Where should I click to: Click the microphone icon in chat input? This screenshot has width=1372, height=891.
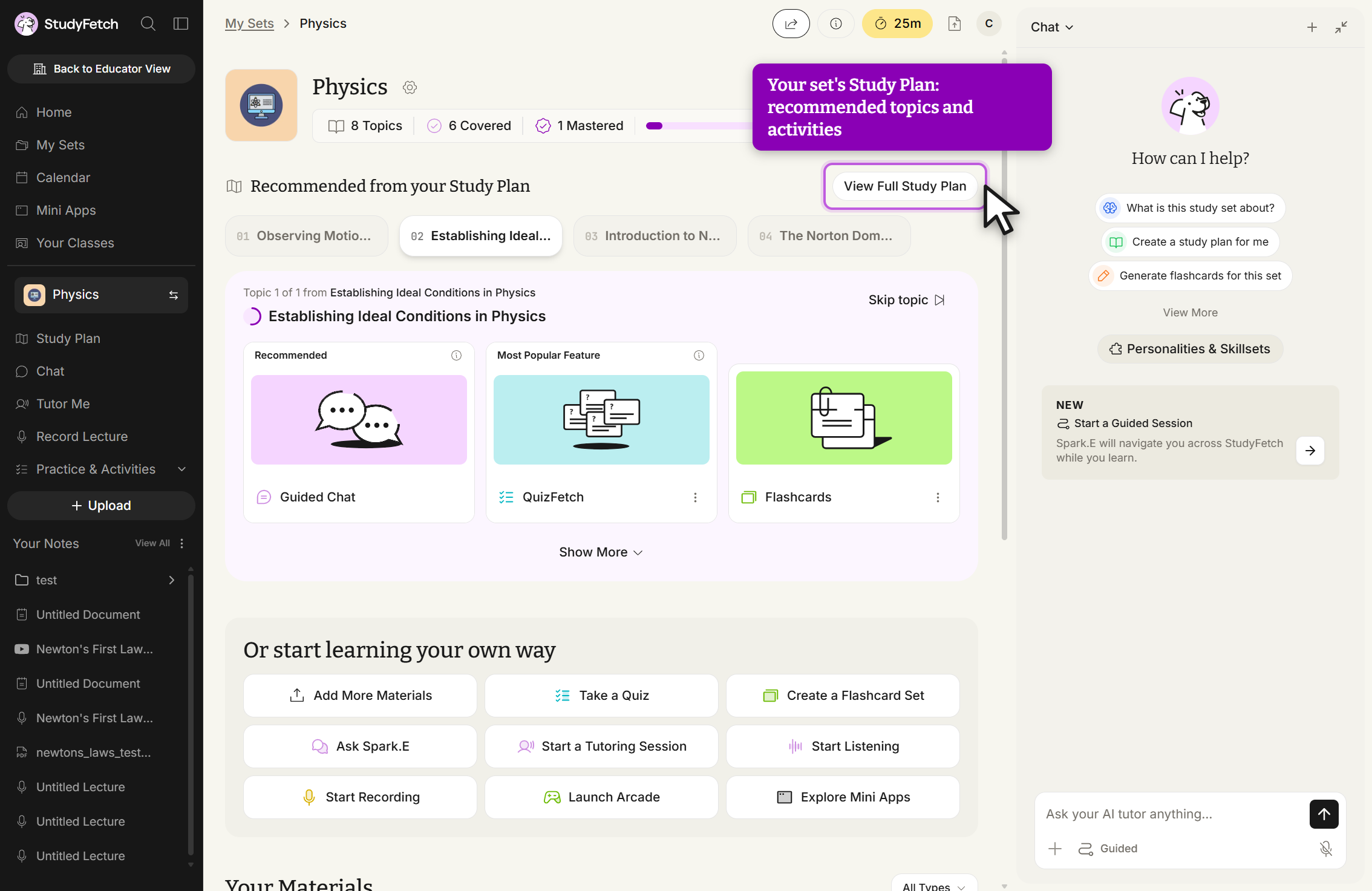click(x=1326, y=849)
